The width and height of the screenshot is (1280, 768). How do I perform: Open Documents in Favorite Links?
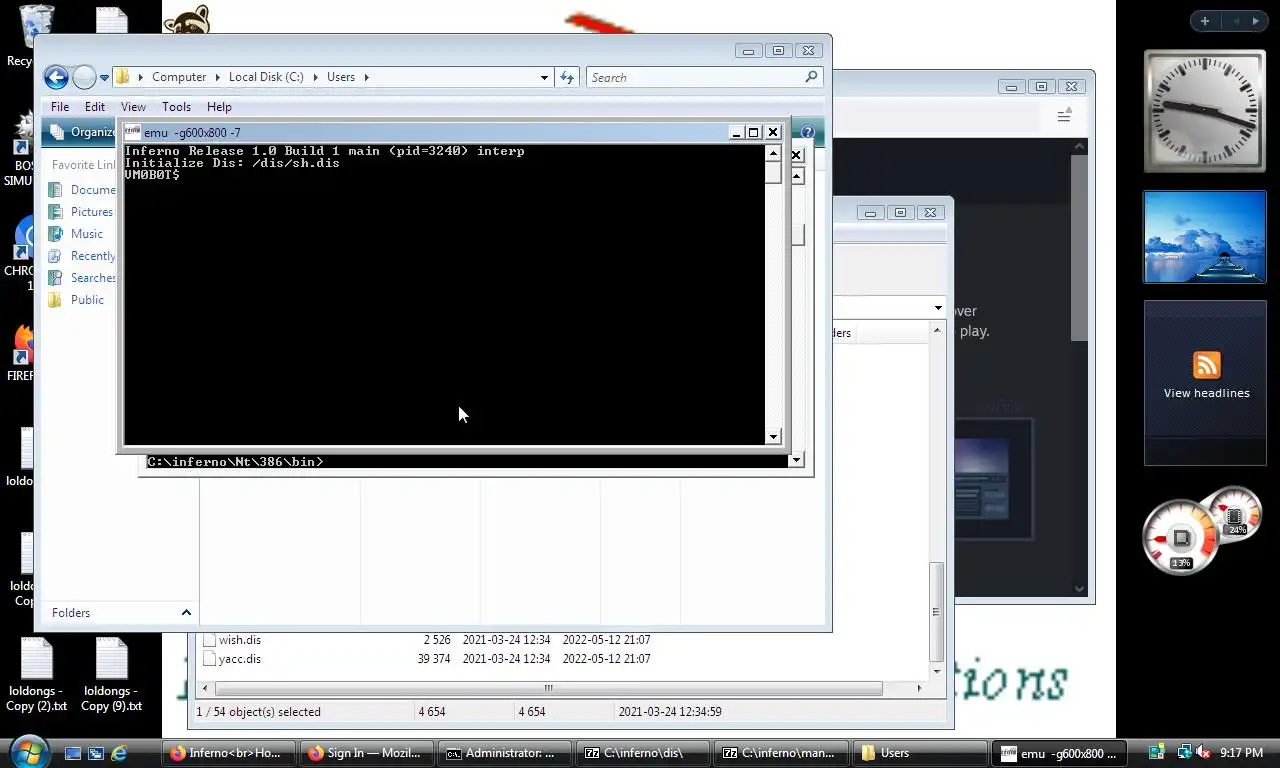80,190
